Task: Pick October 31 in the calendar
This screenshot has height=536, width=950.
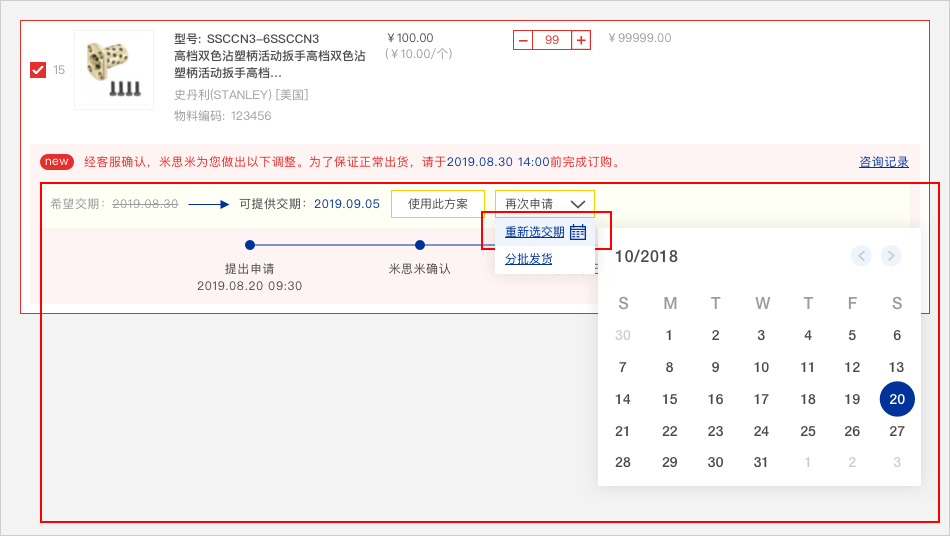Action: pos(761,462)
